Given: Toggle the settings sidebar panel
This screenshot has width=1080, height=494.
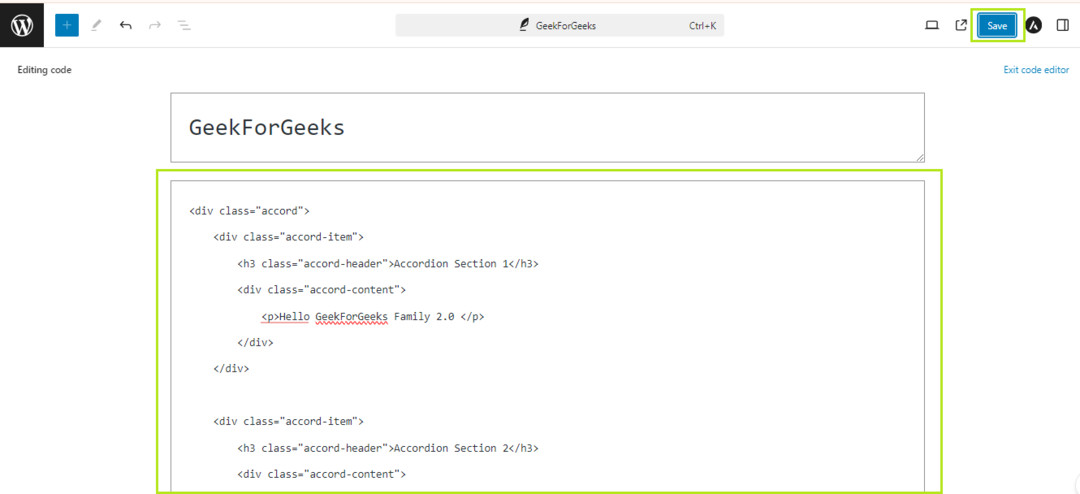Looking at the screenshot, I should [1062, 25].
